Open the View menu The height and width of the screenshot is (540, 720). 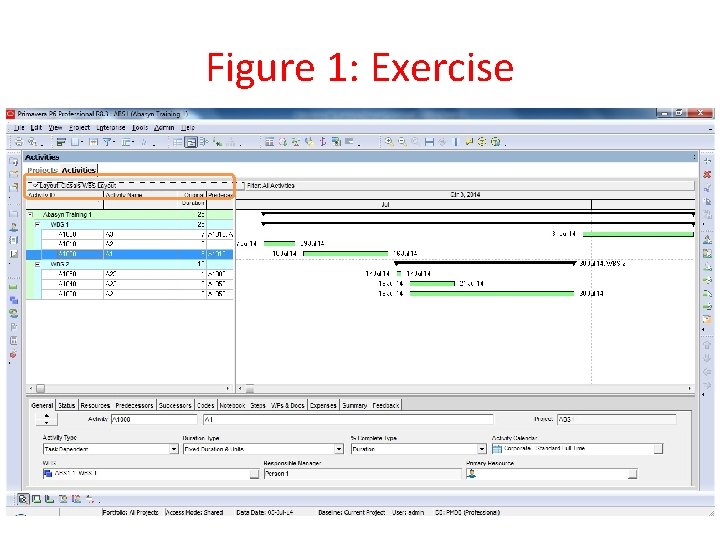pos(55,128)
